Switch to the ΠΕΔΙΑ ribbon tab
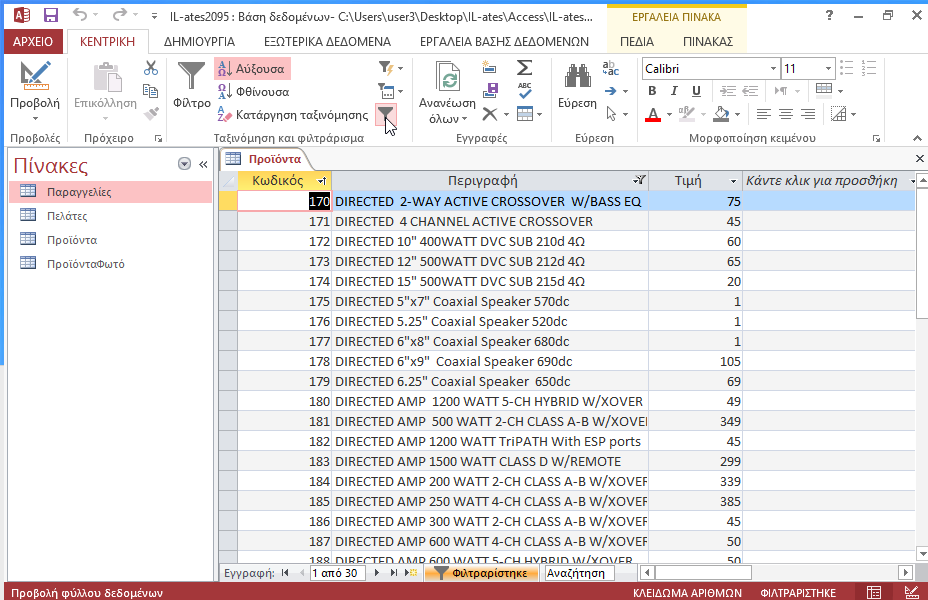 coord(637,41)
